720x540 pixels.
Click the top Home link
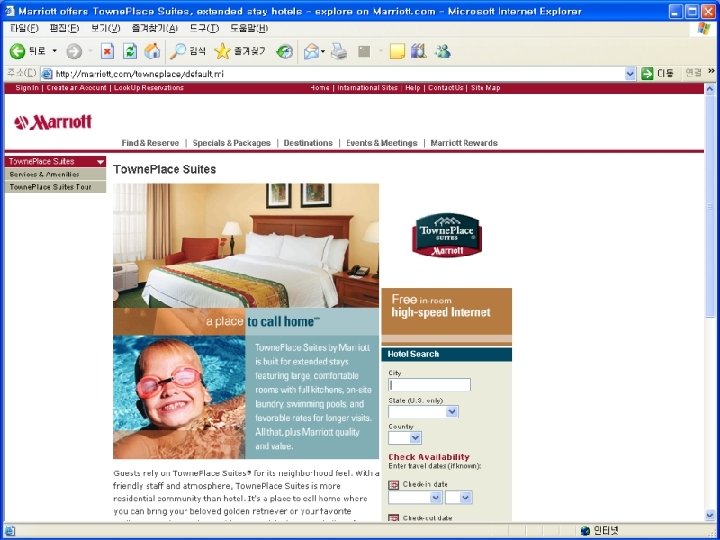320,88
